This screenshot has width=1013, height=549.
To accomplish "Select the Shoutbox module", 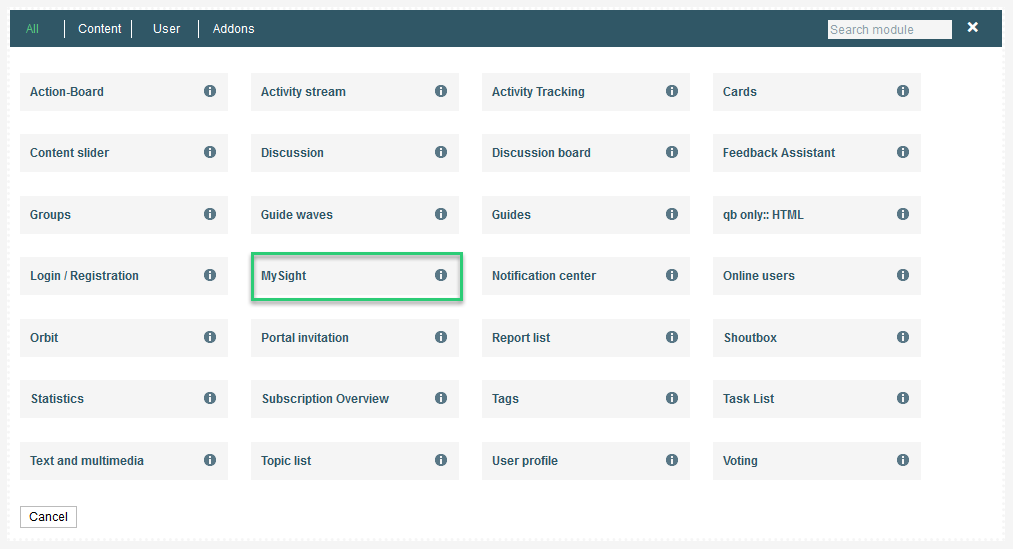I will pos(817,338).
